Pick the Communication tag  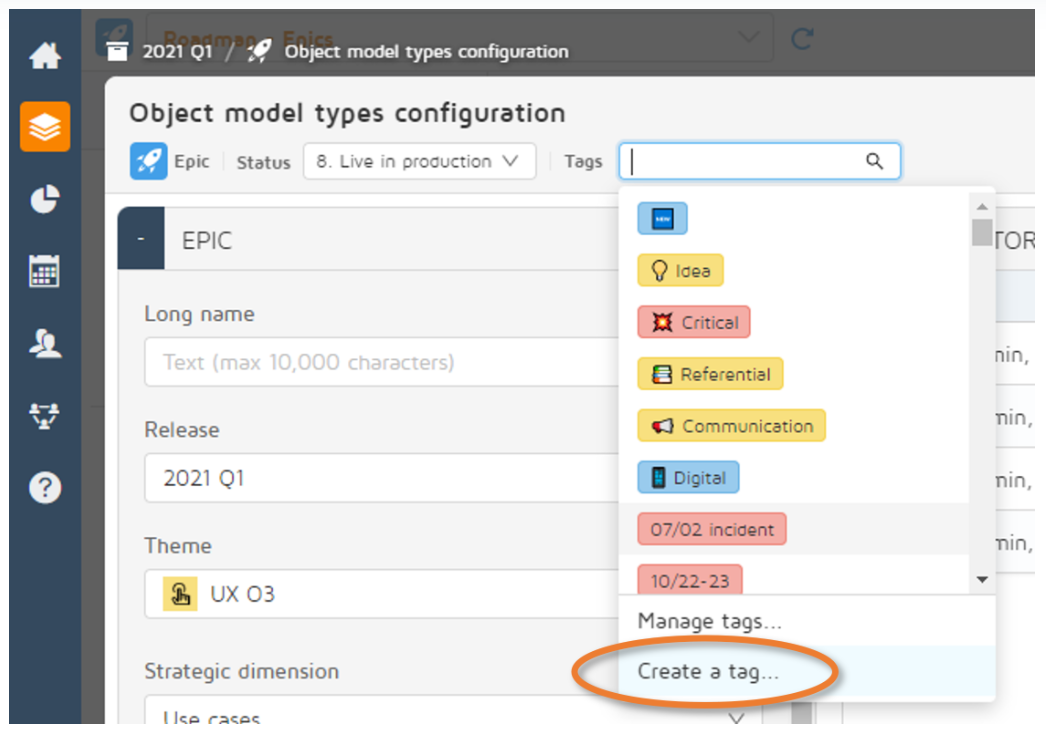click(x=731, y=426)
